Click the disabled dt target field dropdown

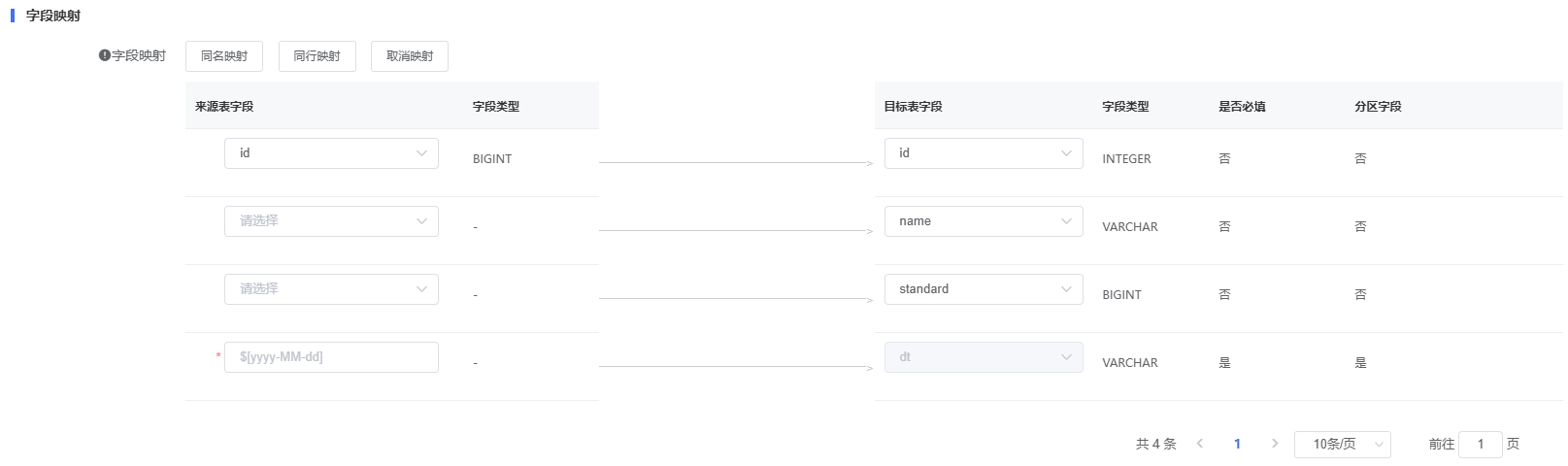click(984, 357)
